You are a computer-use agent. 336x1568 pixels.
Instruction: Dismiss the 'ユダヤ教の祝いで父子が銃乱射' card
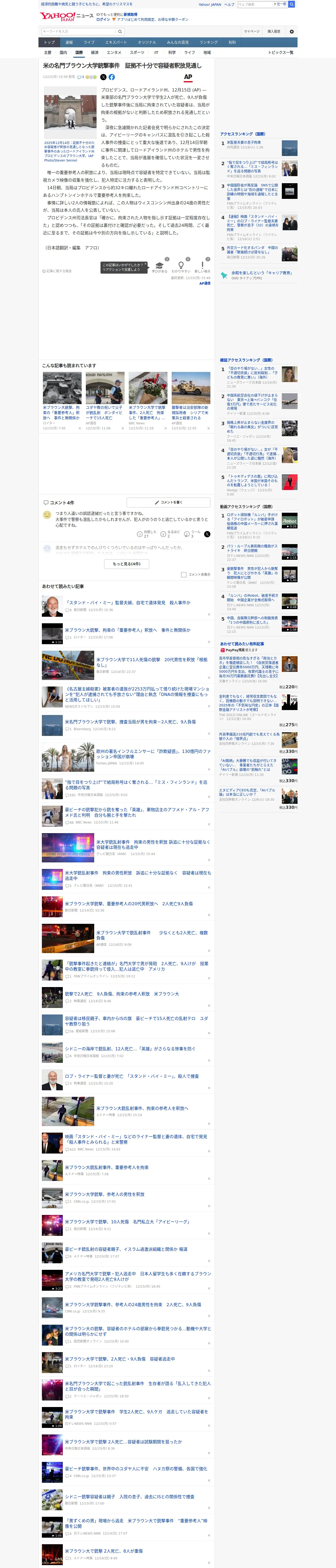122,429
